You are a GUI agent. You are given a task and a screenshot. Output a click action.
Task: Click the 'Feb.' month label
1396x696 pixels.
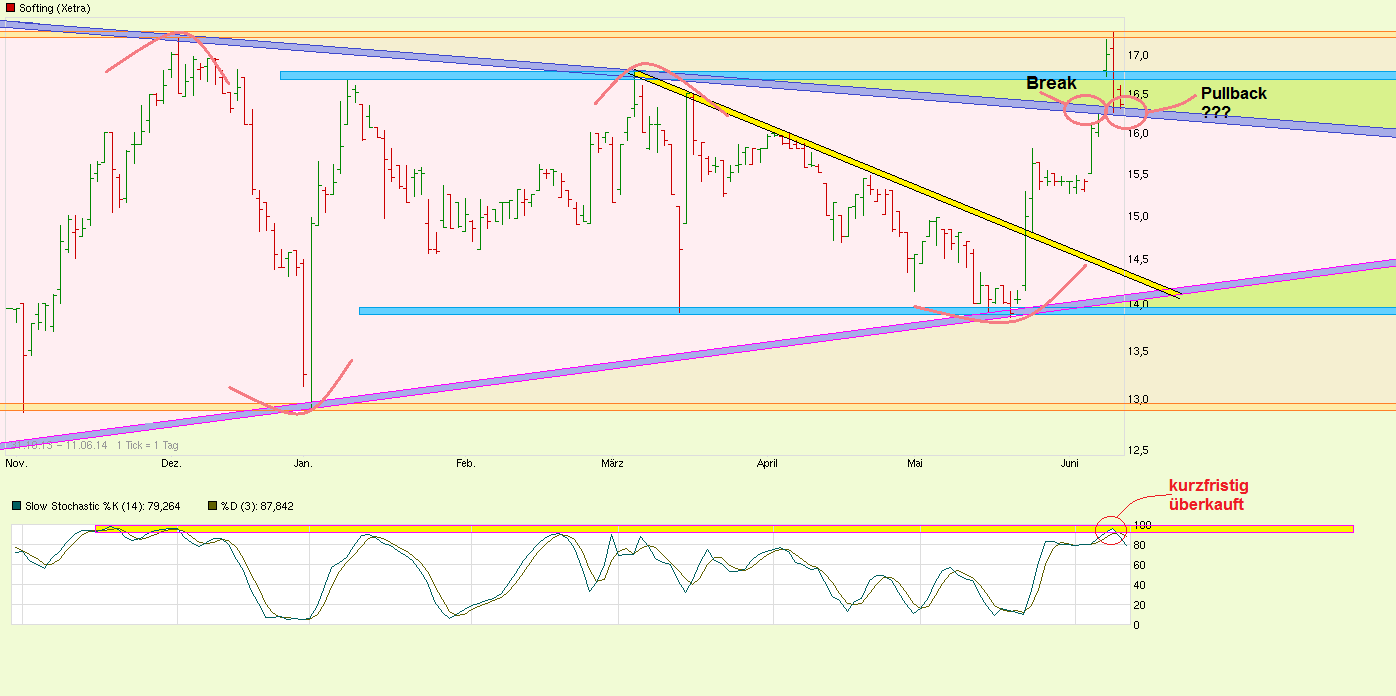click(x=465, y=464)
